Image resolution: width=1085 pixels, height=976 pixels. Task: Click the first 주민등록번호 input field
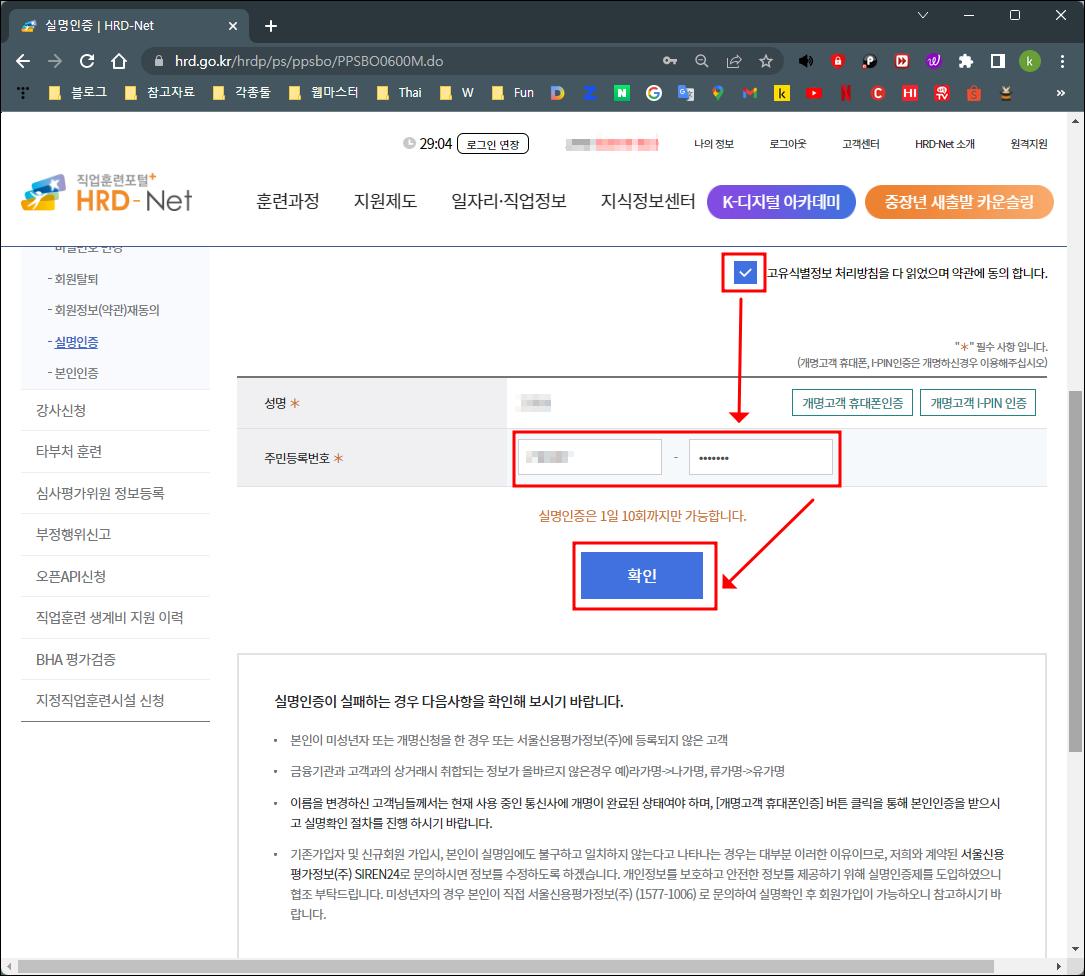point(589,456)
